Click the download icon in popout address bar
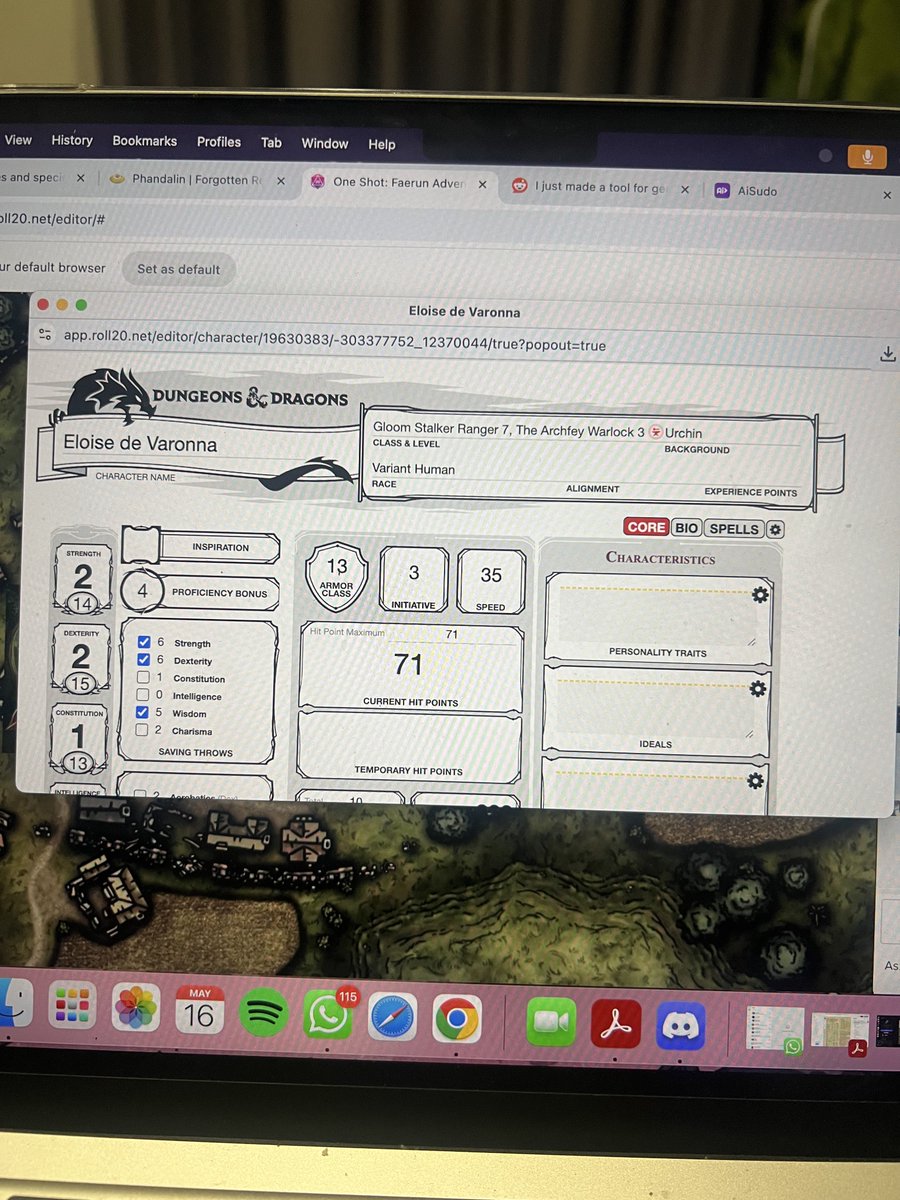900x1200 pixels. click(887, 353)
